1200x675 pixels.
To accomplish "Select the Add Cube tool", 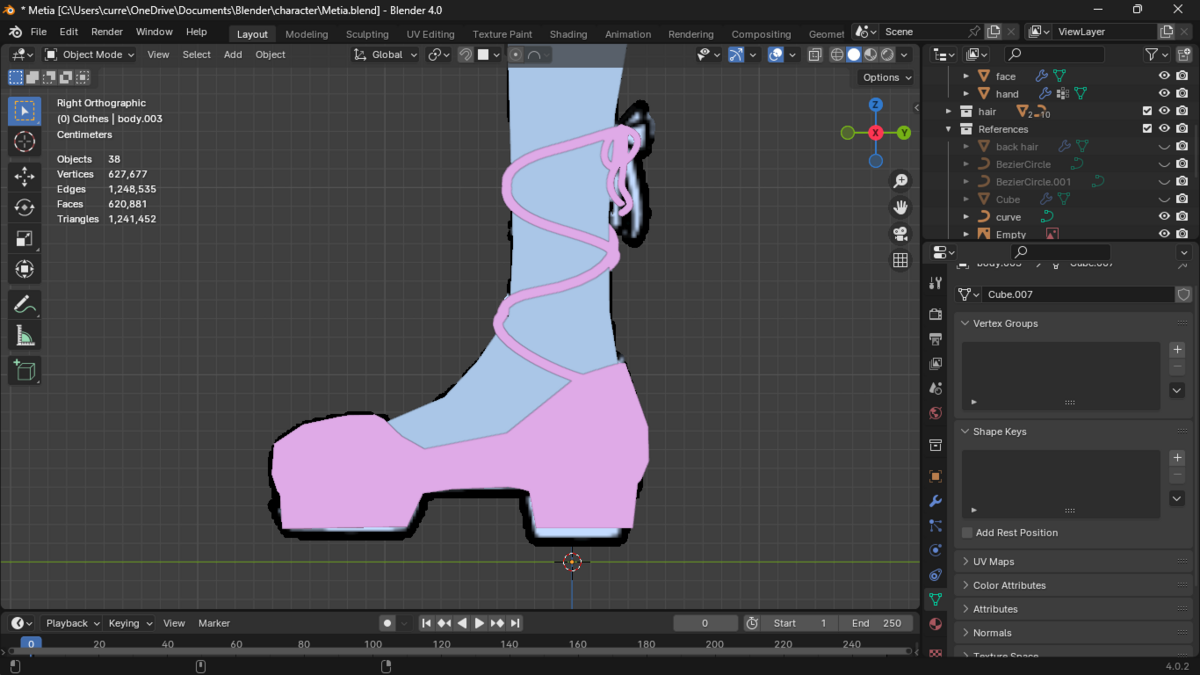I will (25, 370).
